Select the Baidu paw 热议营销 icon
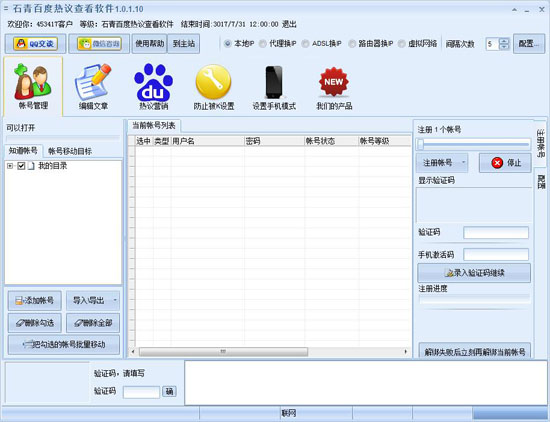Viewport: 550px width, 422px height. coord(153,86)
